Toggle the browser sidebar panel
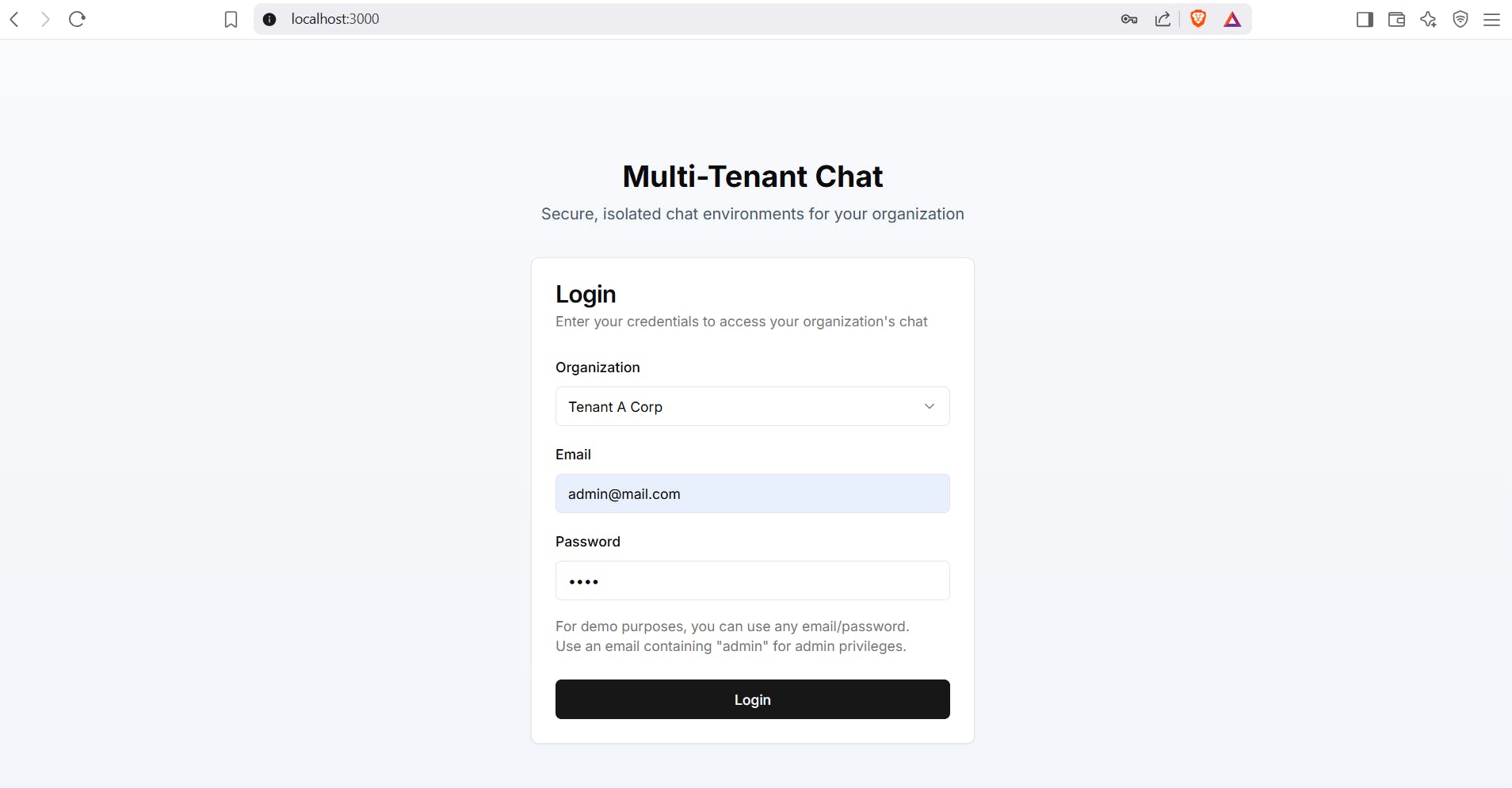Viewport: 1512px width, 788px height. (x=1365, y=19)
